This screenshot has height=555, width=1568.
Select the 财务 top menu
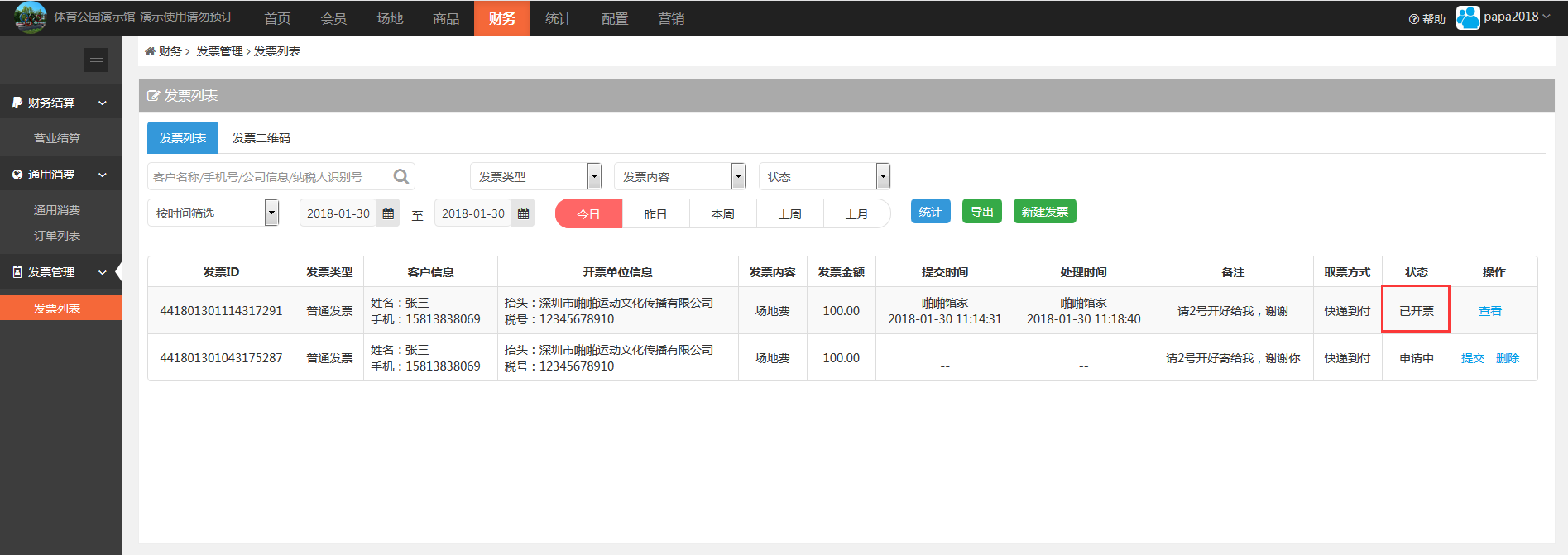502,18
